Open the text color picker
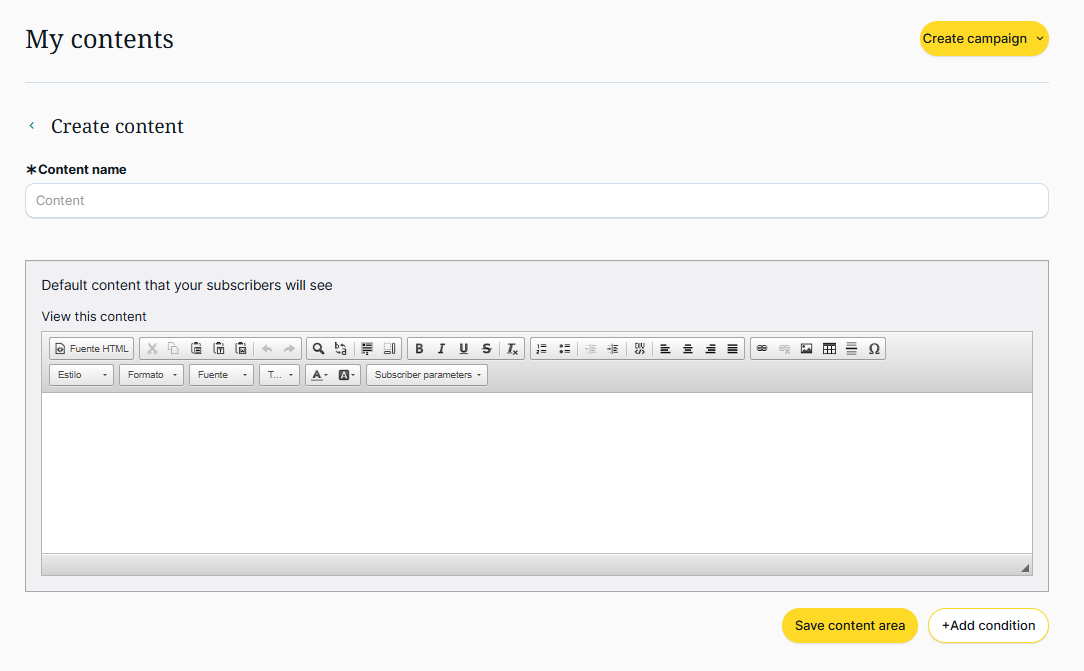 319,375
